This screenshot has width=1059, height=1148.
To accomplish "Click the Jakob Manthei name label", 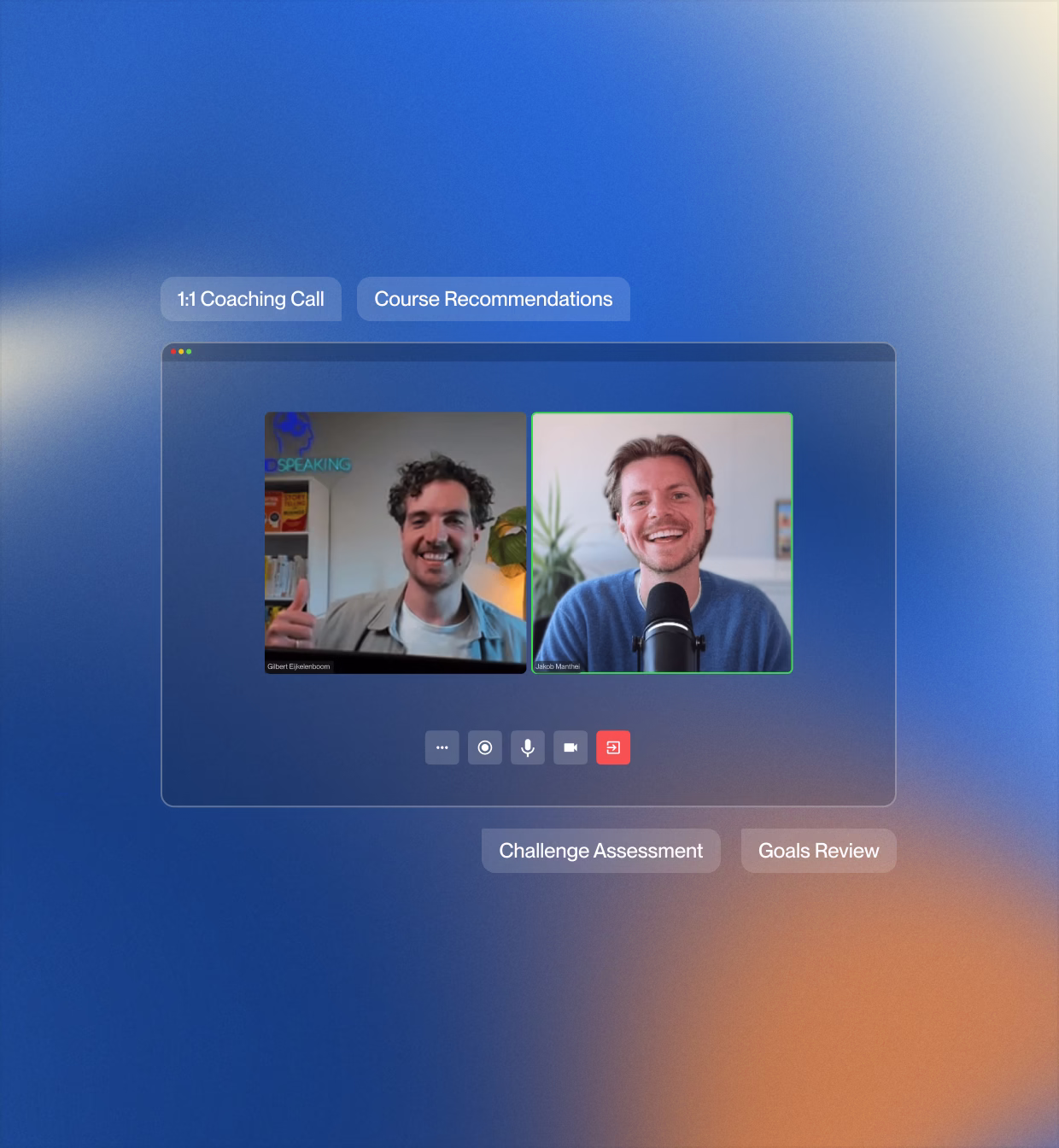I will pos(558,666).
